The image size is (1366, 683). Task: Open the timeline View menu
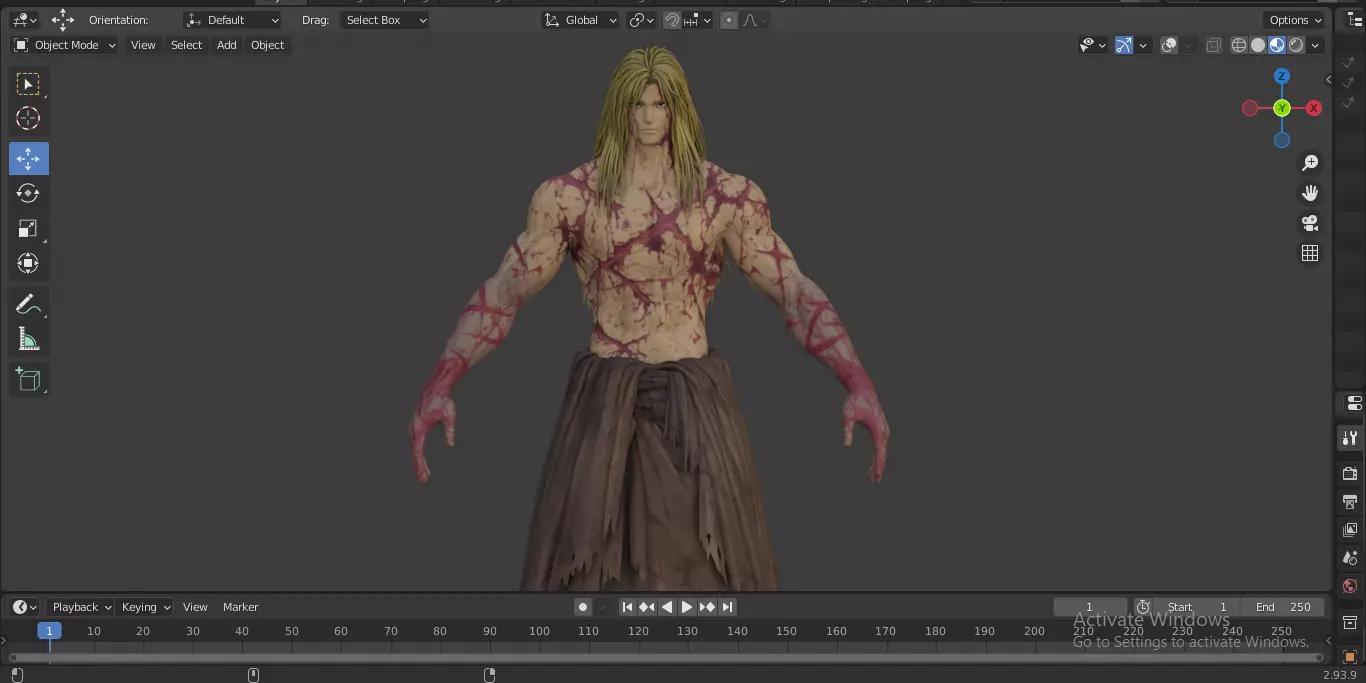coord(195,607)
